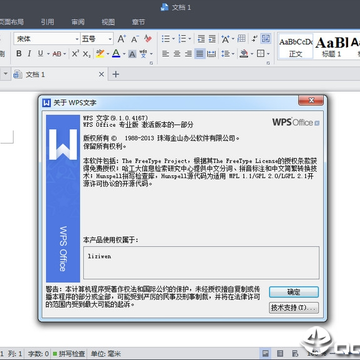Click the distributed alignment icon
Image resolution: width=360 pixels, height=360 pixels.
(211, 53)
